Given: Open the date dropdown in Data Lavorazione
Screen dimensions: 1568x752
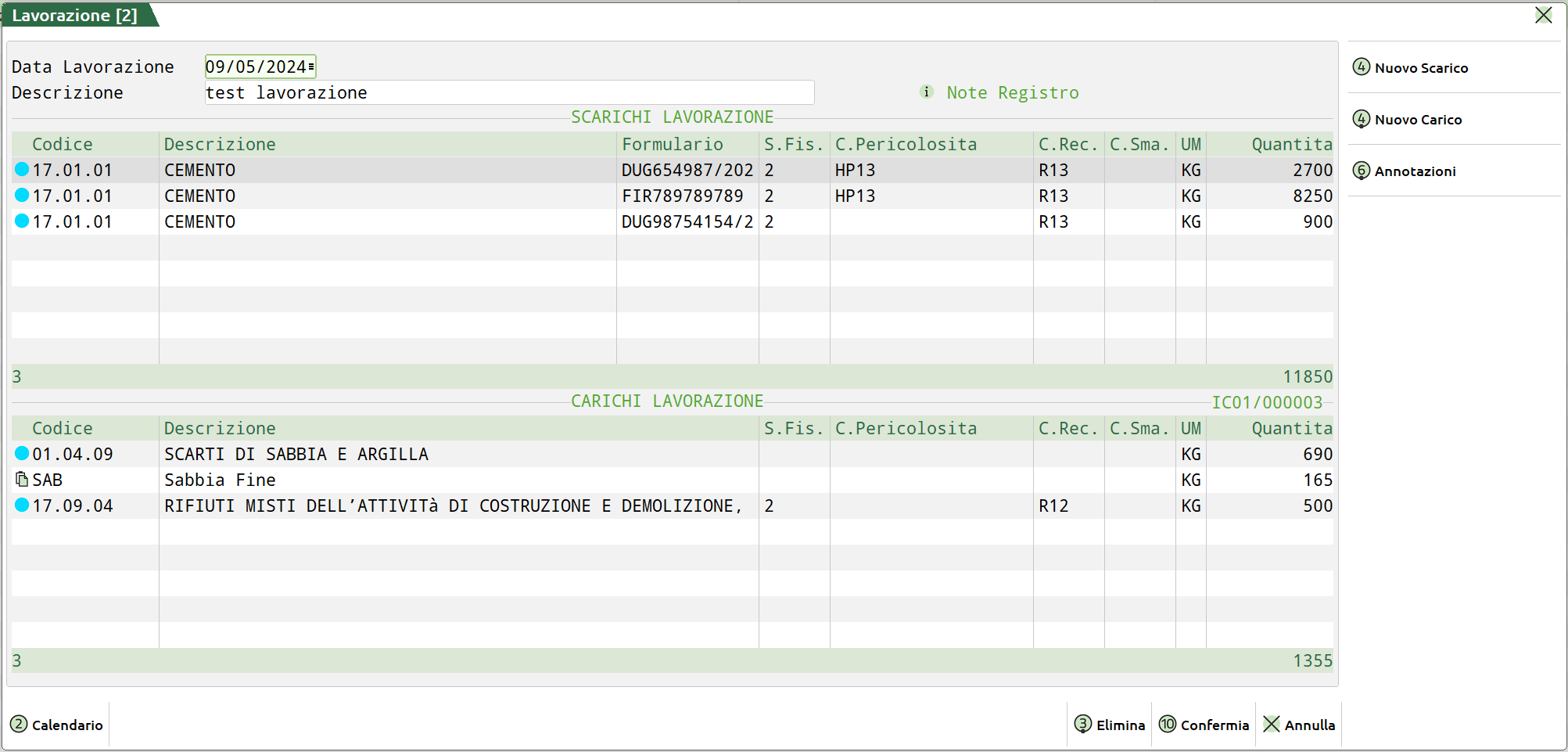Looking at the screenshot, I should point(311,67).
